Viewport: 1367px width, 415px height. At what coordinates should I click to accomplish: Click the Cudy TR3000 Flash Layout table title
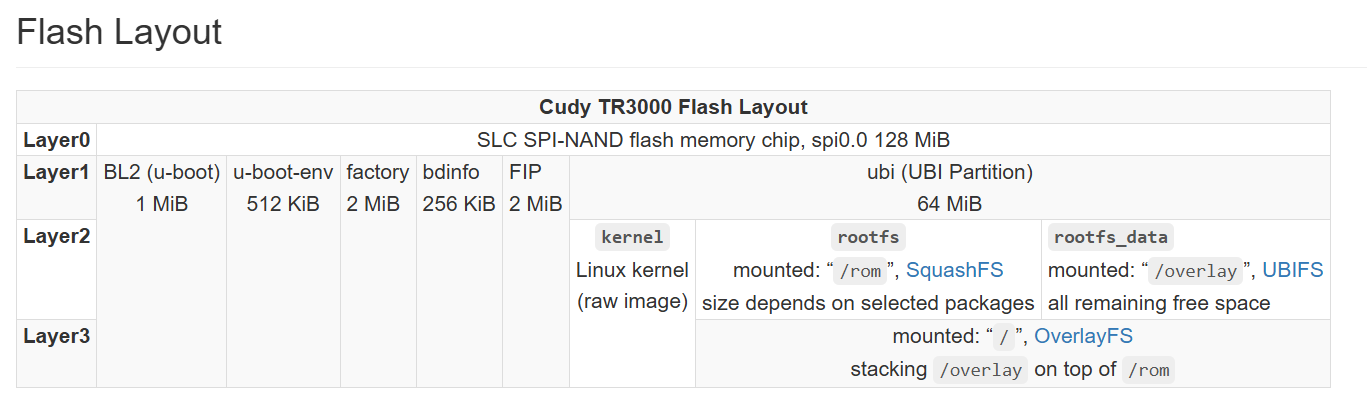click(673, 107)
